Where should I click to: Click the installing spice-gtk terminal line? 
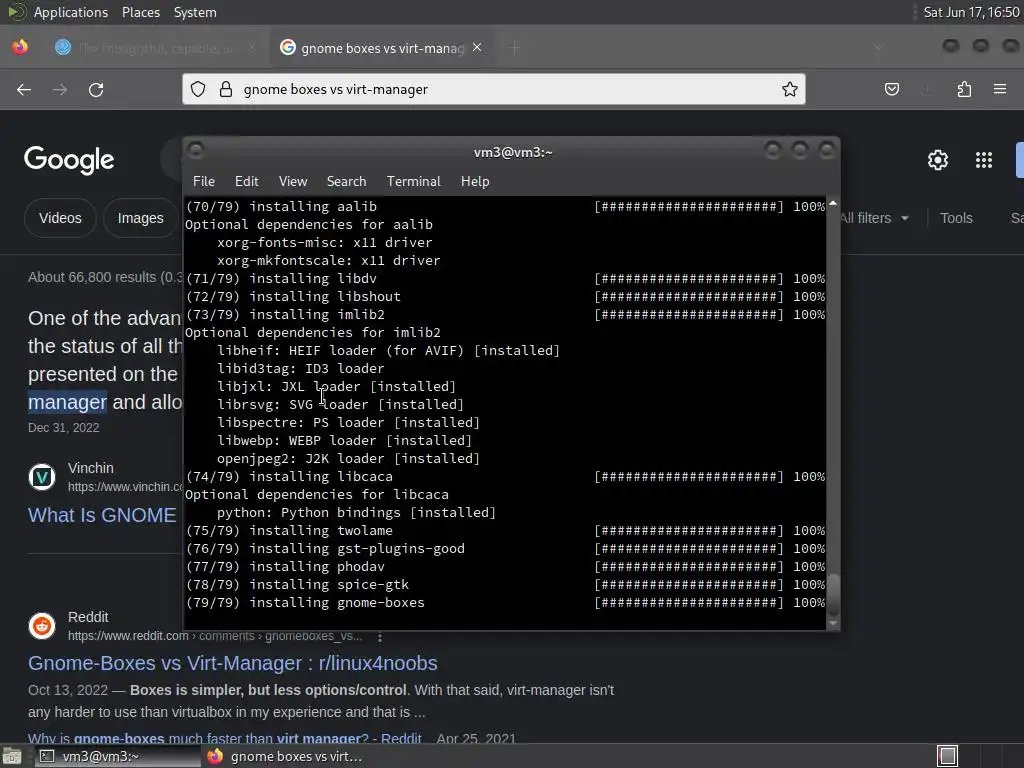(x=505, y=584)
